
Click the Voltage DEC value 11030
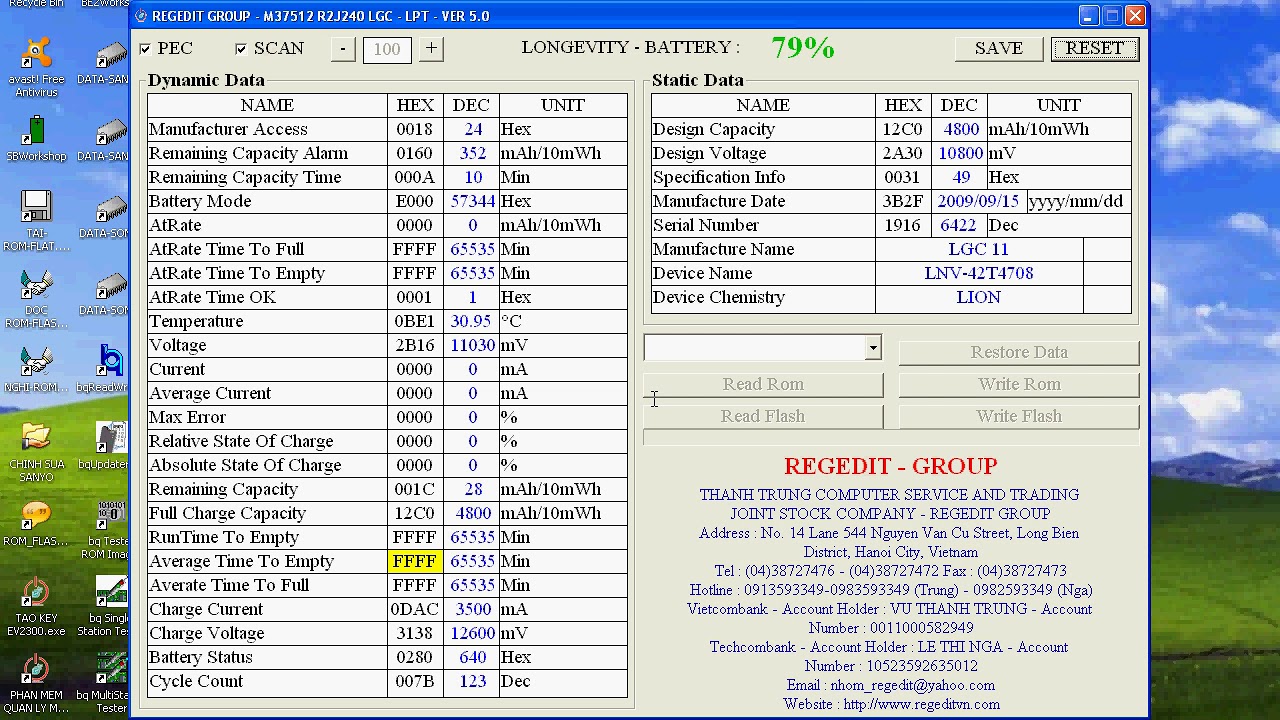[472, 345]
